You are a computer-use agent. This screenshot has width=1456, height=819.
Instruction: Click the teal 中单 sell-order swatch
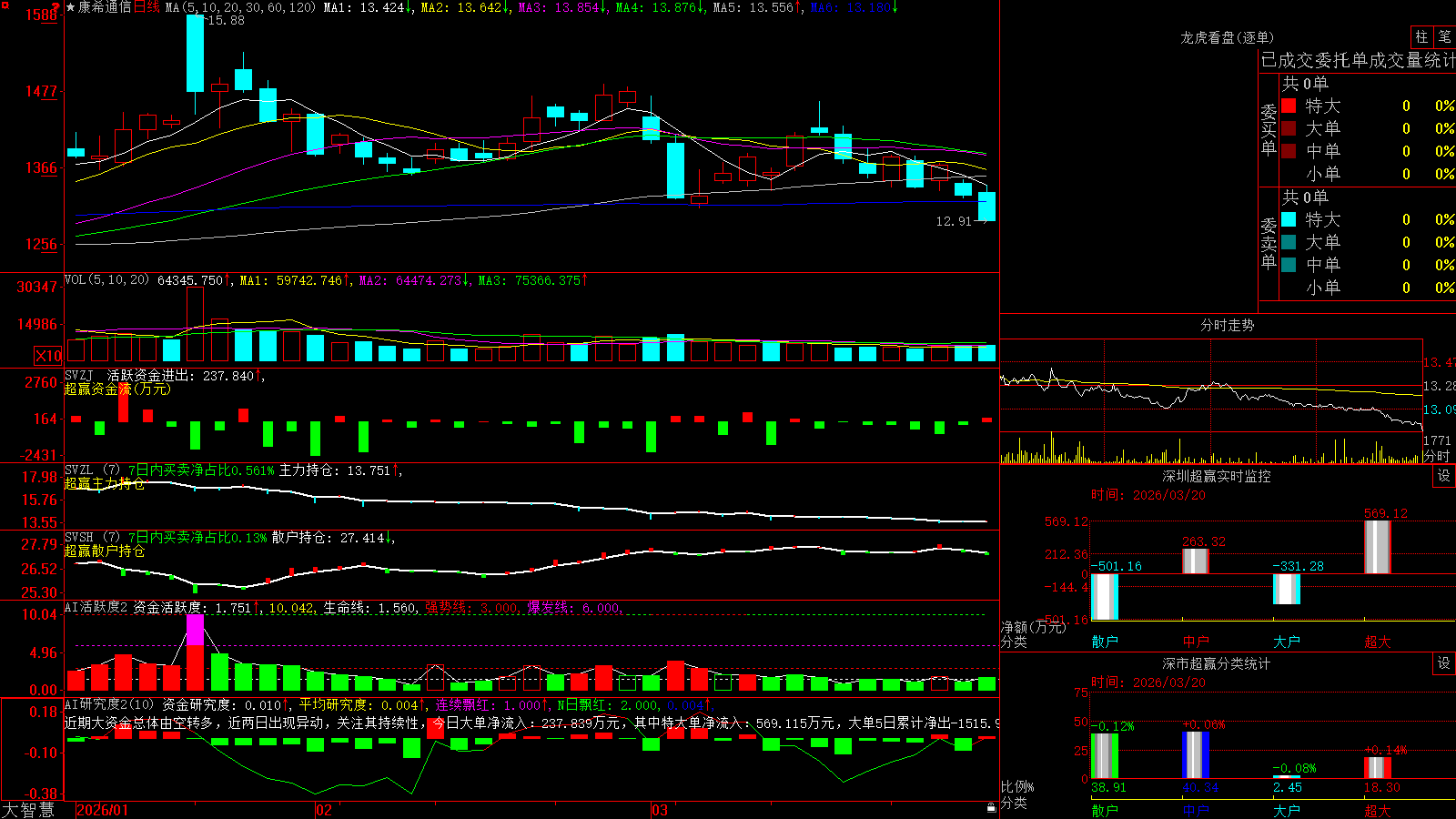click(x=1289, y=265)
